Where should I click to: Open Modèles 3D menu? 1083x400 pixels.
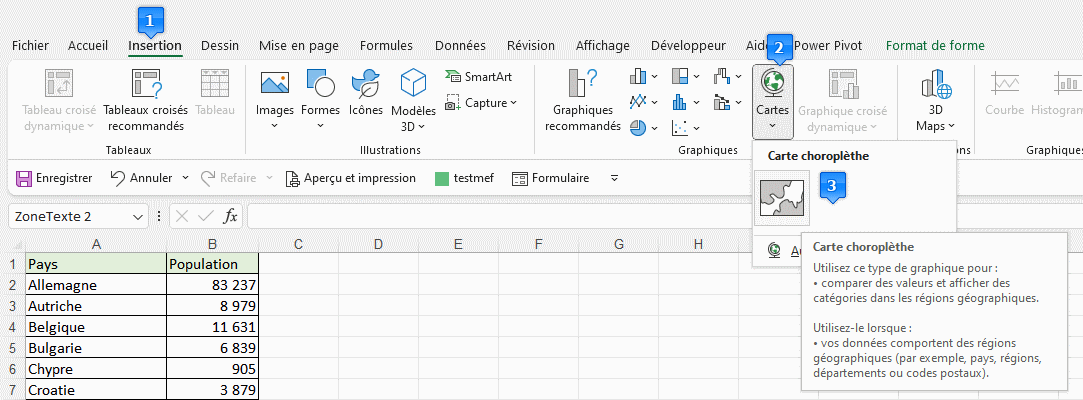[413, 101]
